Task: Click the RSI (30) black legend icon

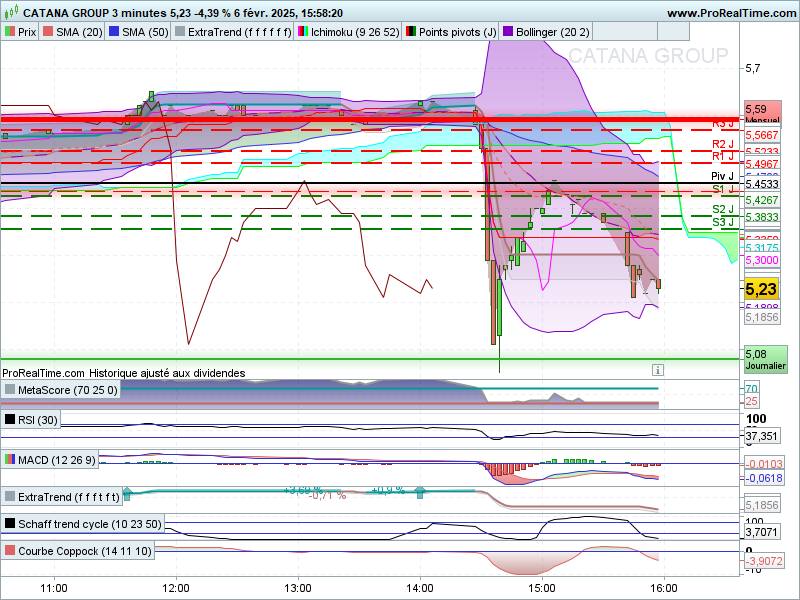Action: tap(10, 420)
